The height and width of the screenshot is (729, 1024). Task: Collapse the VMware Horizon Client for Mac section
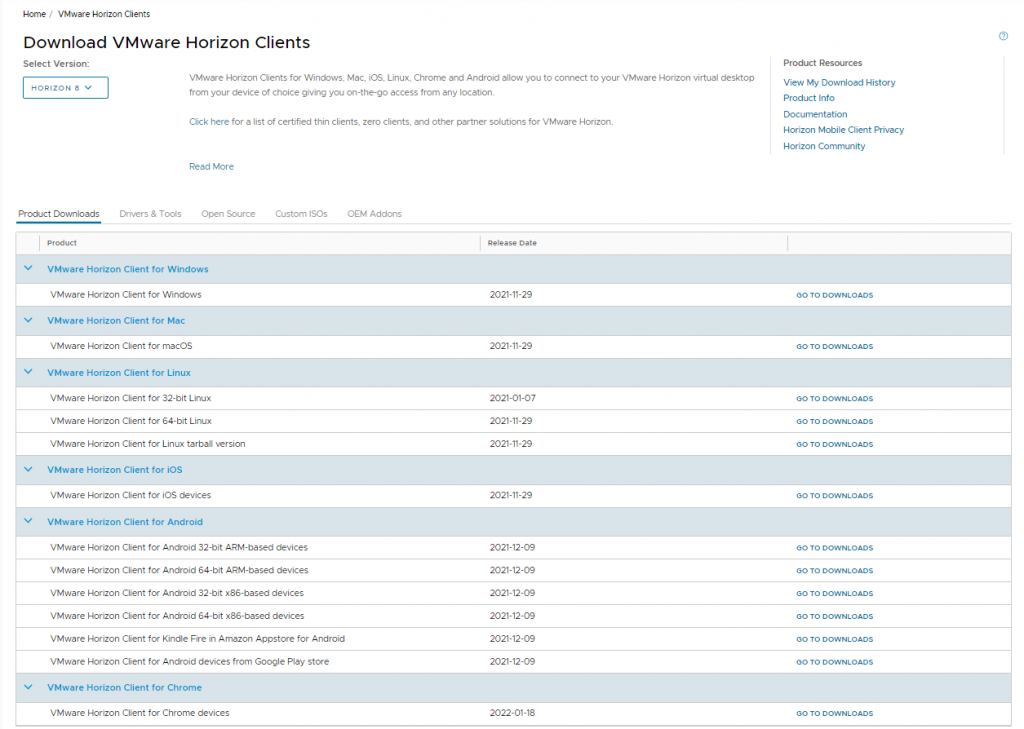coord(28,320)
